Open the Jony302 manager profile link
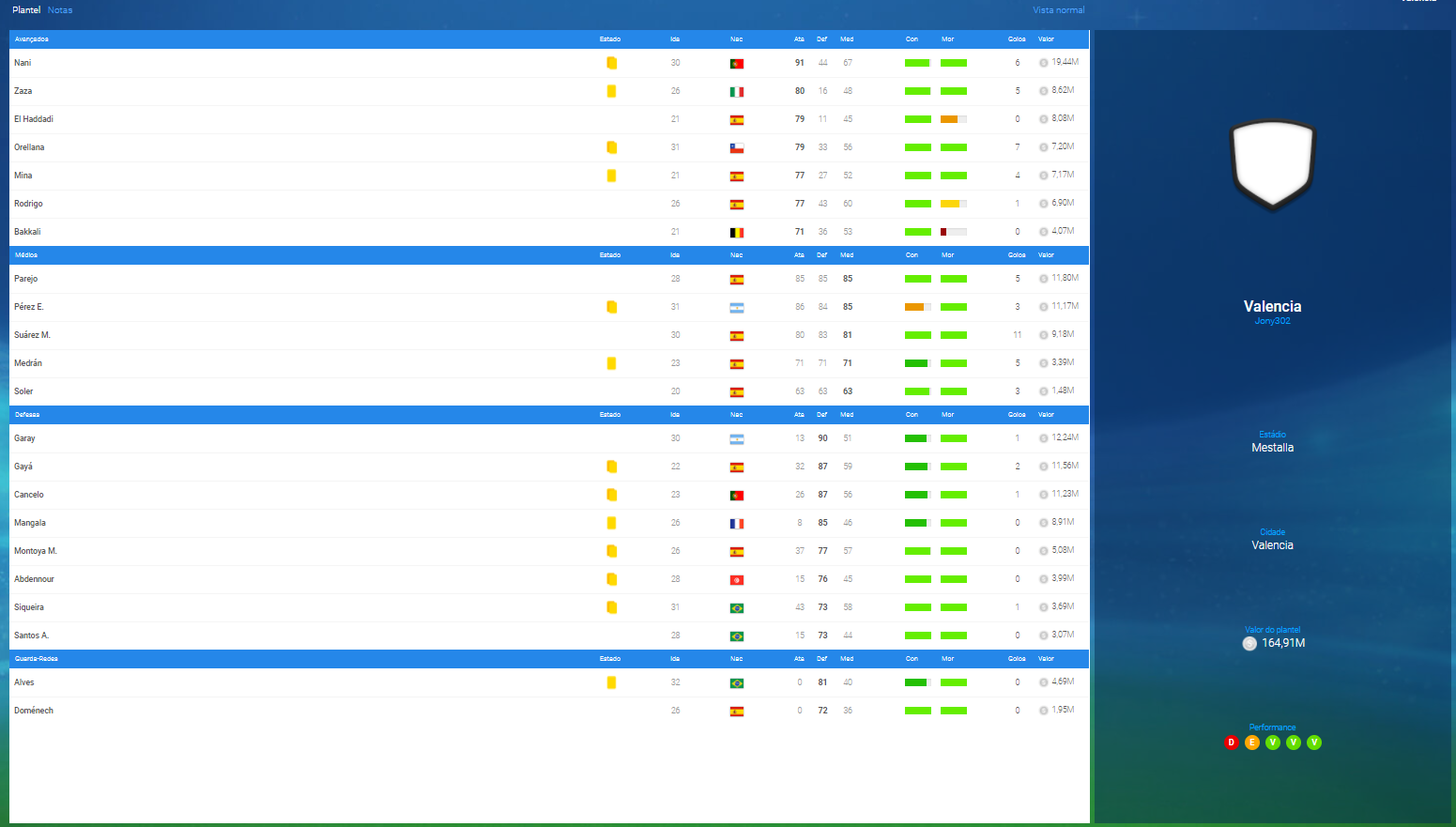 1272,321
